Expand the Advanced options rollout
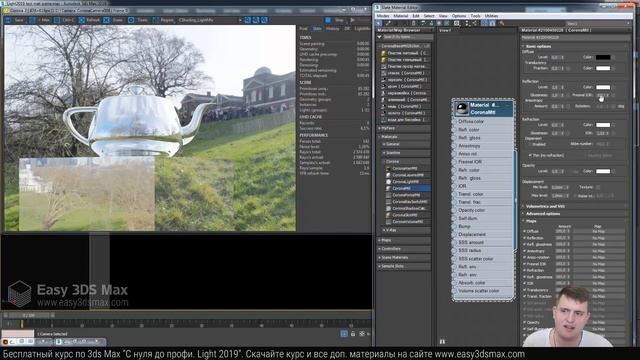 (576, 213)
